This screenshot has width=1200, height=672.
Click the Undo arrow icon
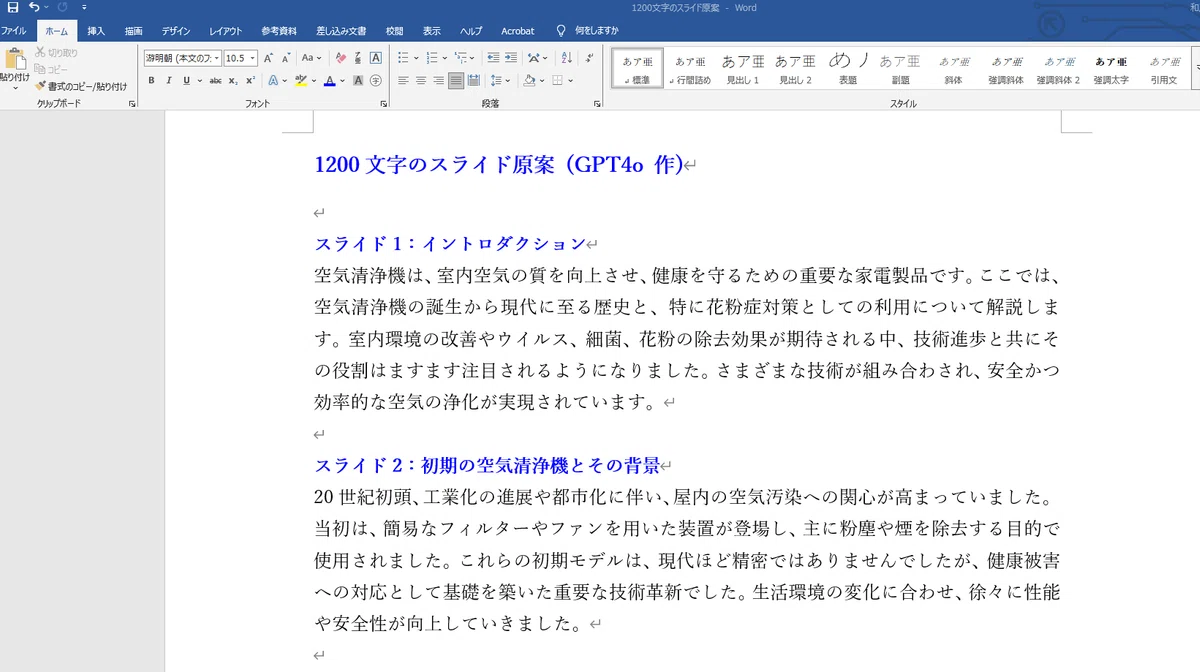pos(35,7)
